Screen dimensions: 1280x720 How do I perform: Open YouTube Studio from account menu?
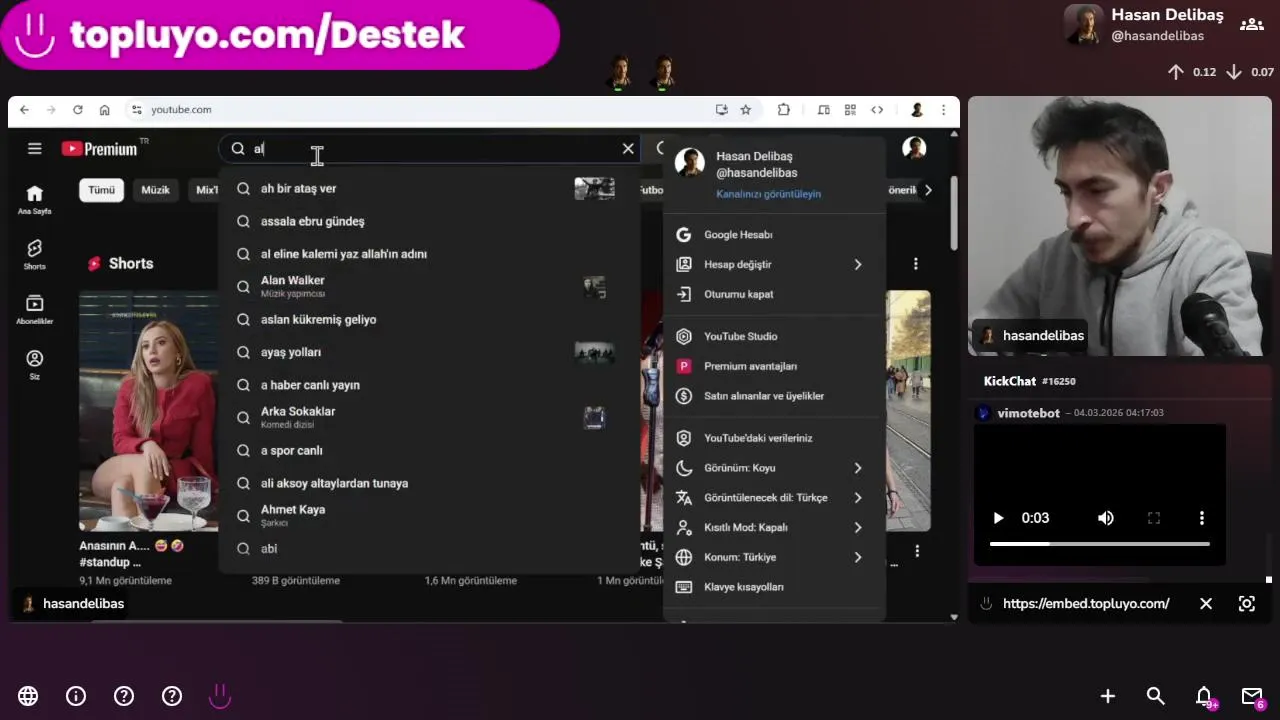pos(774,336)
